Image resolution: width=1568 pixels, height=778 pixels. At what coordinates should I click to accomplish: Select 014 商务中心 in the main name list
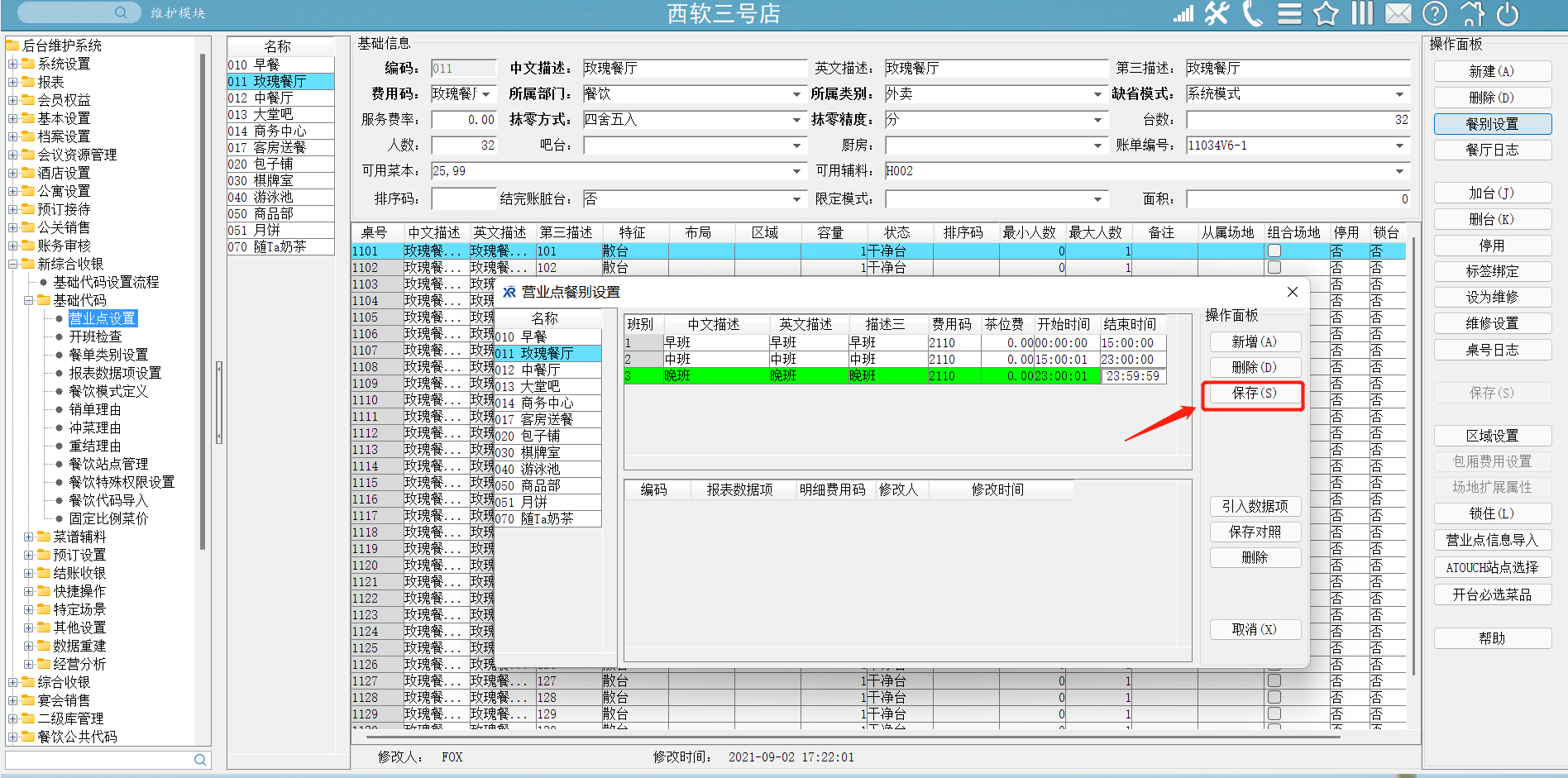coord(280,131)
